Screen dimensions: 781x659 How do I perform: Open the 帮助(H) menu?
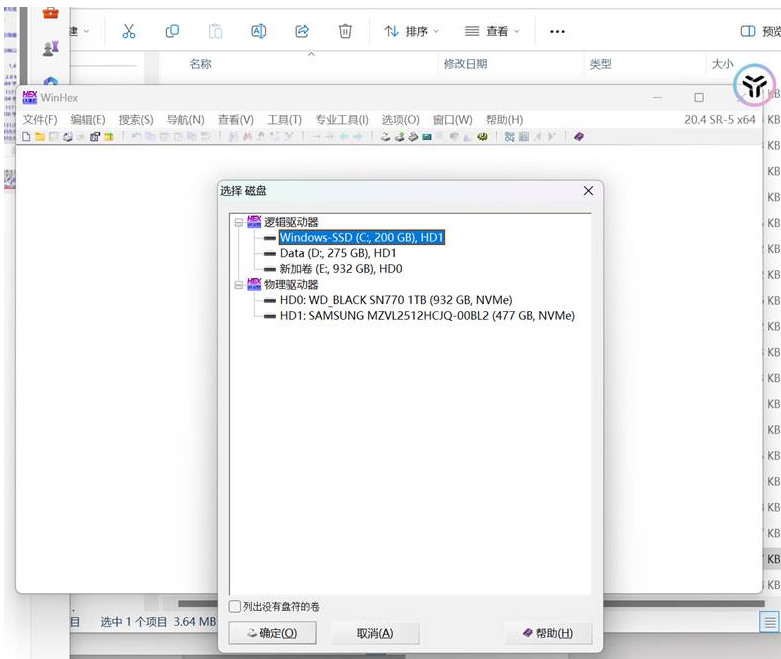coord(504,120)
